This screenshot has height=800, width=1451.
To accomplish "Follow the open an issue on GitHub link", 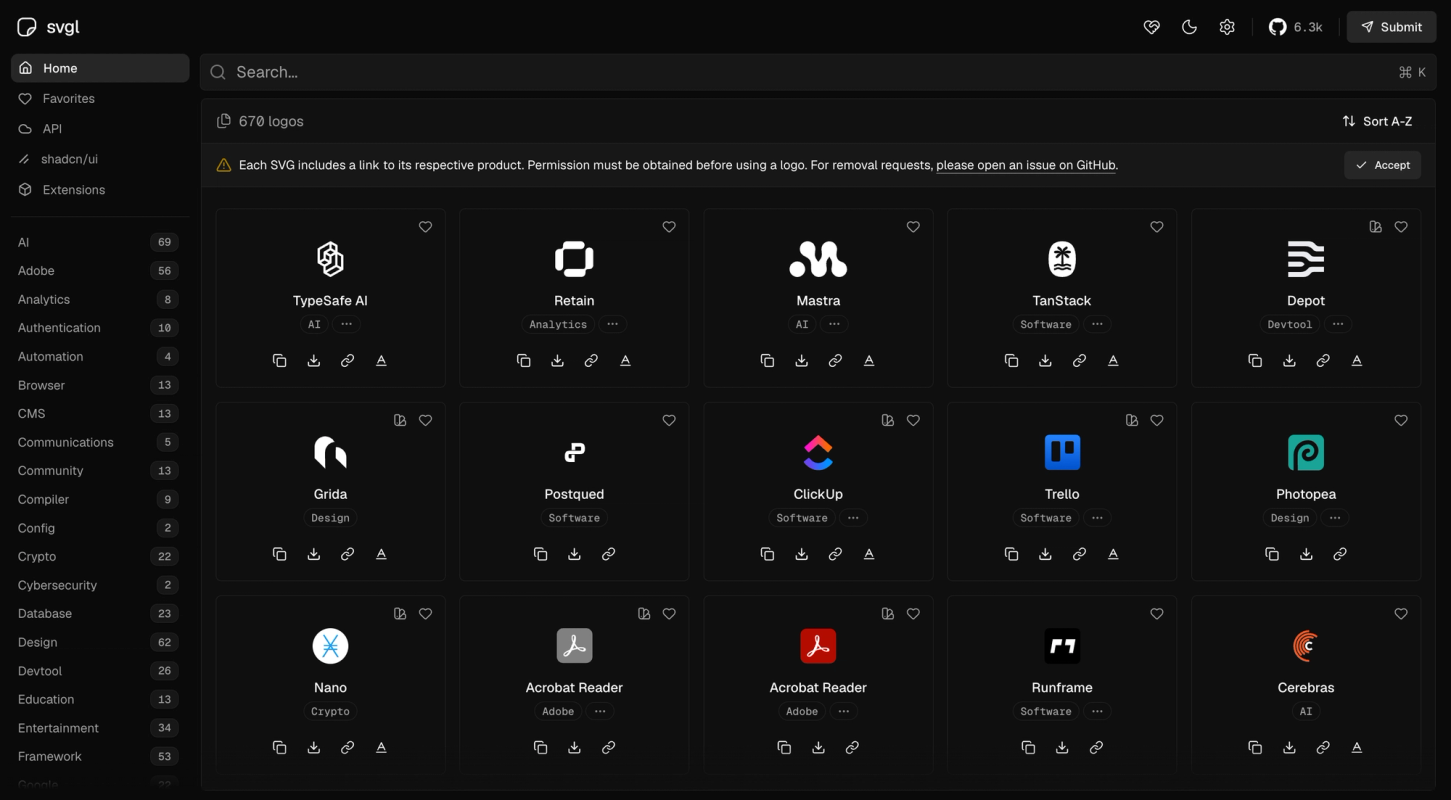I will point(1026,165).
